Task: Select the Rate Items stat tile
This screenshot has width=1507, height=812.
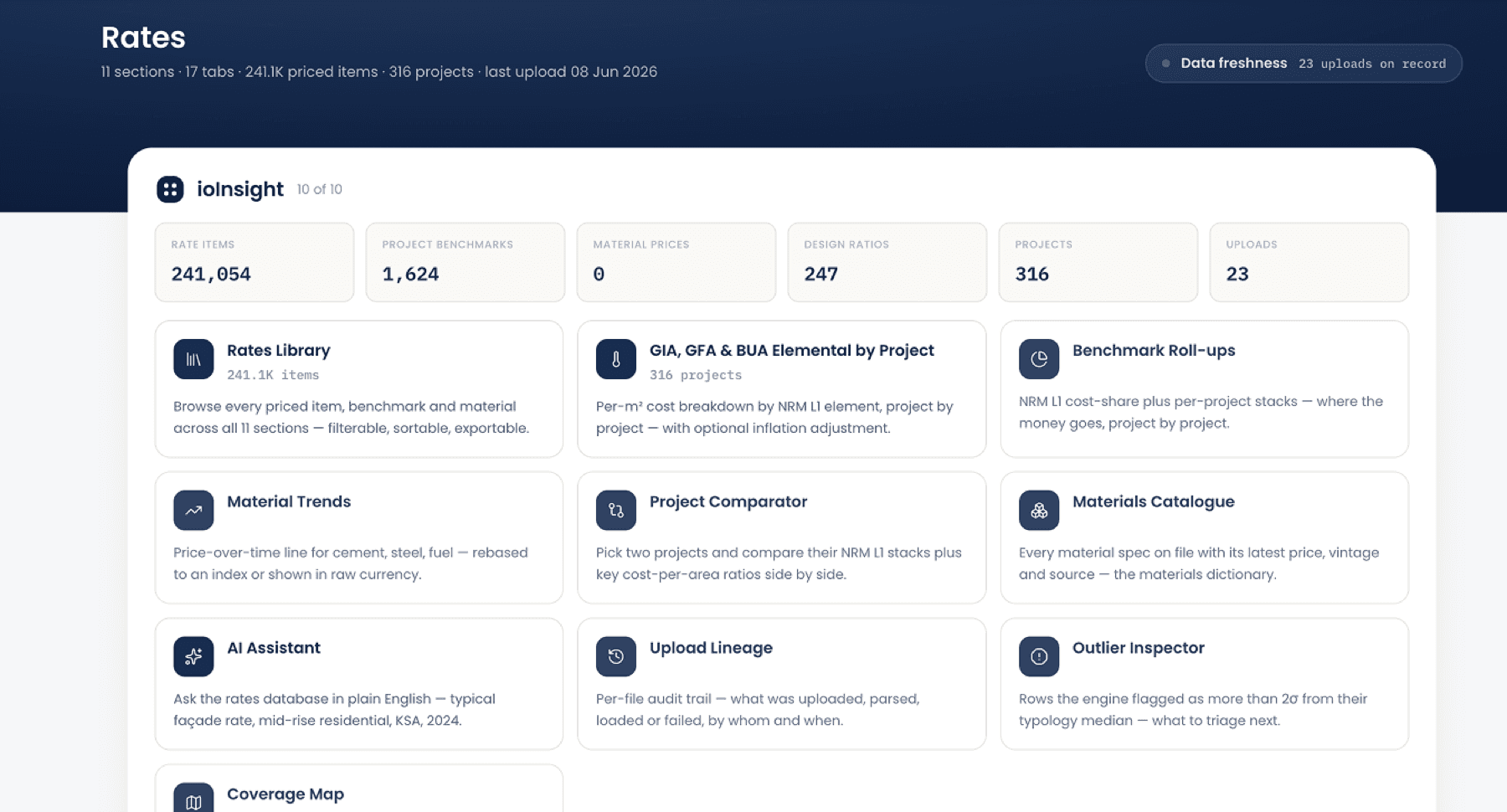Action: click(x=255, y=262)
